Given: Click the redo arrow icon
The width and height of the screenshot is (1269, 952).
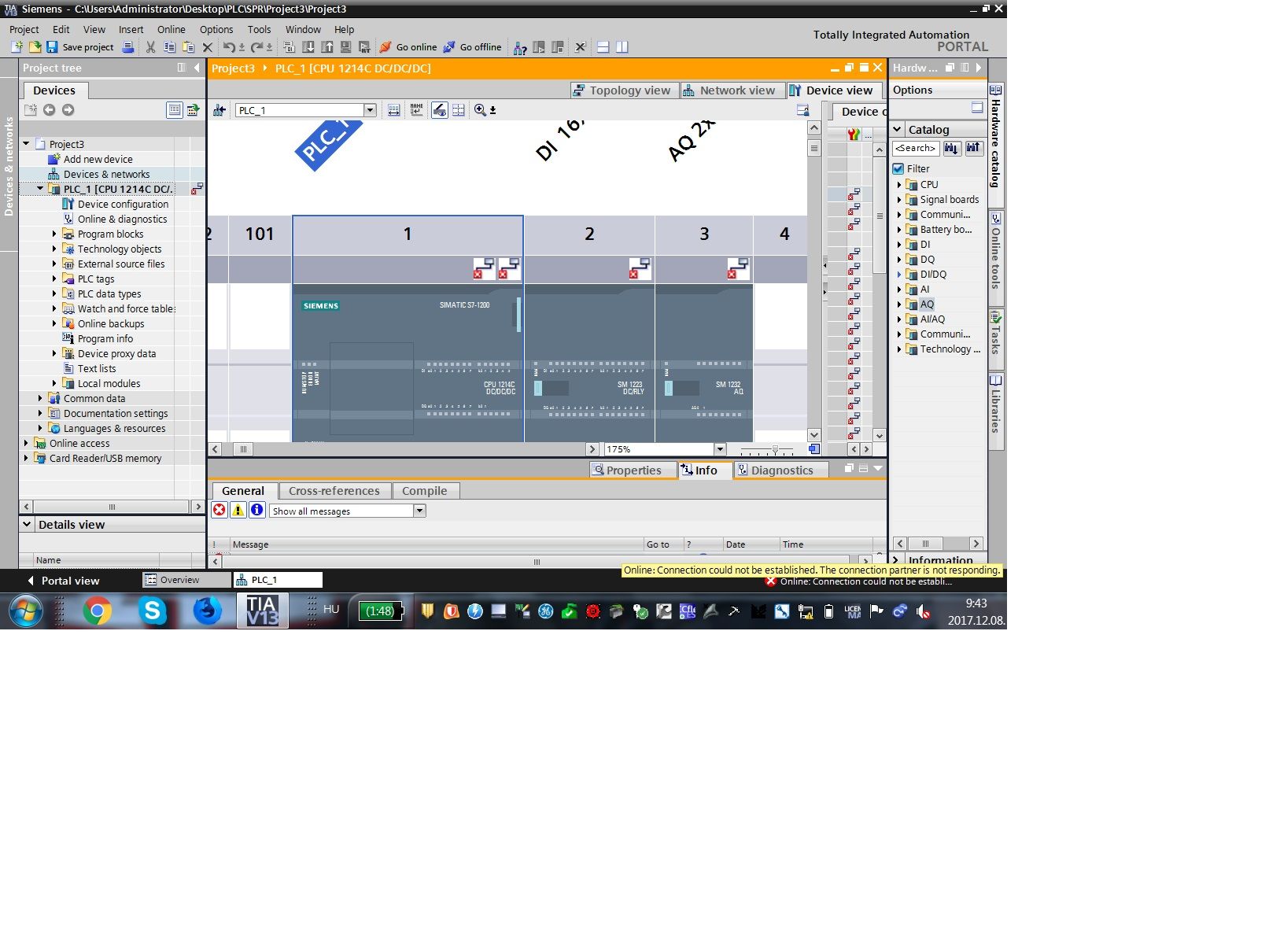Looking at the screenshot, I should 256,47.
